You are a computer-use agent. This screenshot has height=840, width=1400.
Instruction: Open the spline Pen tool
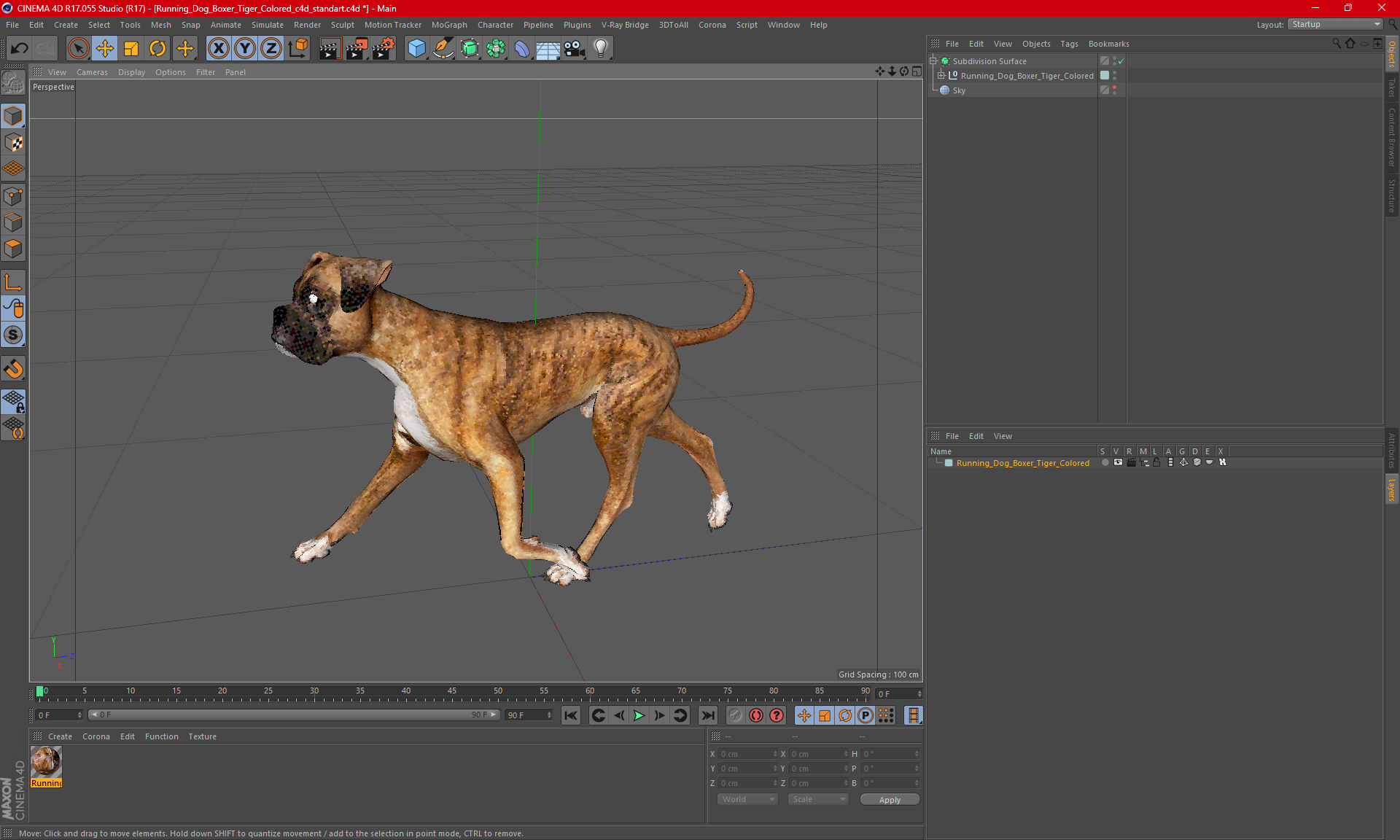click(443, 49)
